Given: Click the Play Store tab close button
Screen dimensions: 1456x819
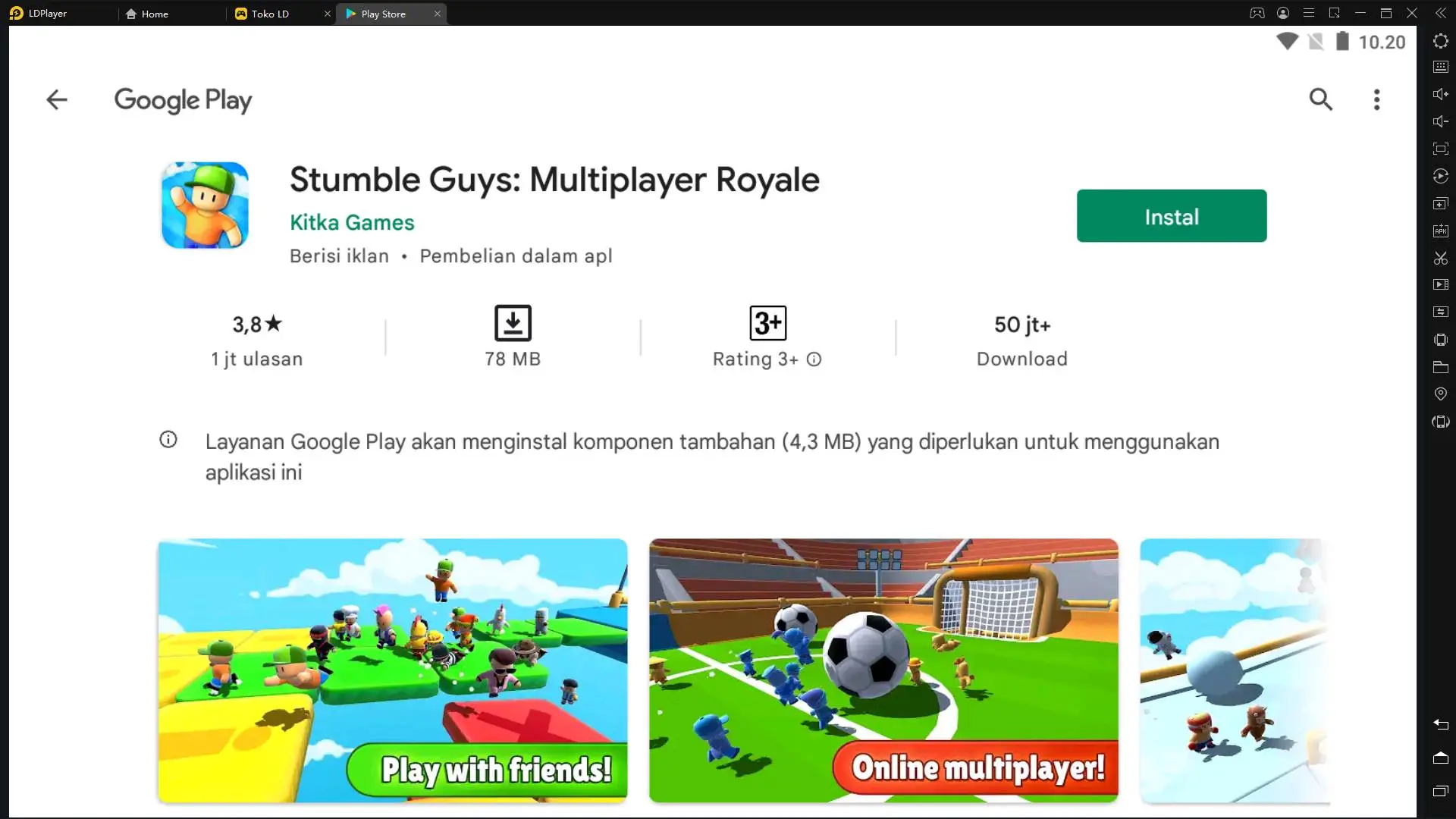Looking at the screenshot, I should click(437, 13).
